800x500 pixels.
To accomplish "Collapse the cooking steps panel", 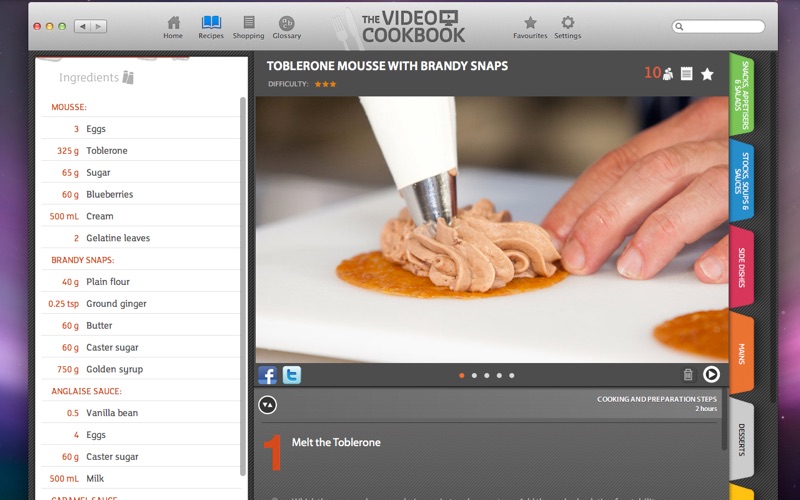I will tap(267, 405).
